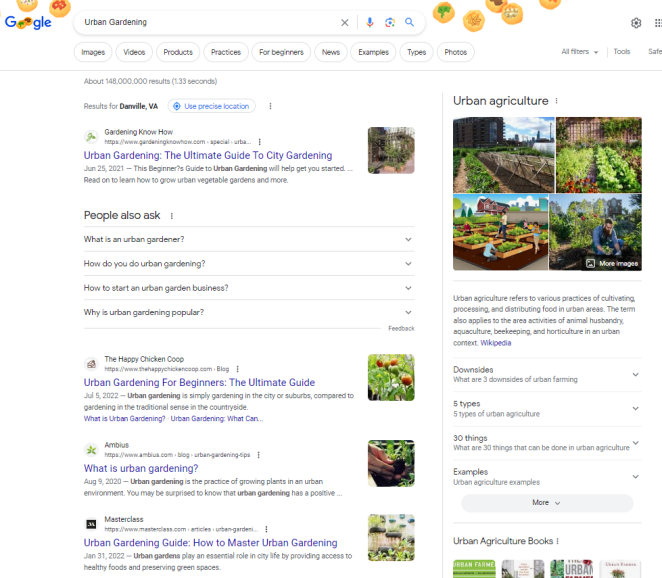Open three-dot menu for Happy Chicken Coop result
Screen dimensions: 662x578
[x=237, y=369]
